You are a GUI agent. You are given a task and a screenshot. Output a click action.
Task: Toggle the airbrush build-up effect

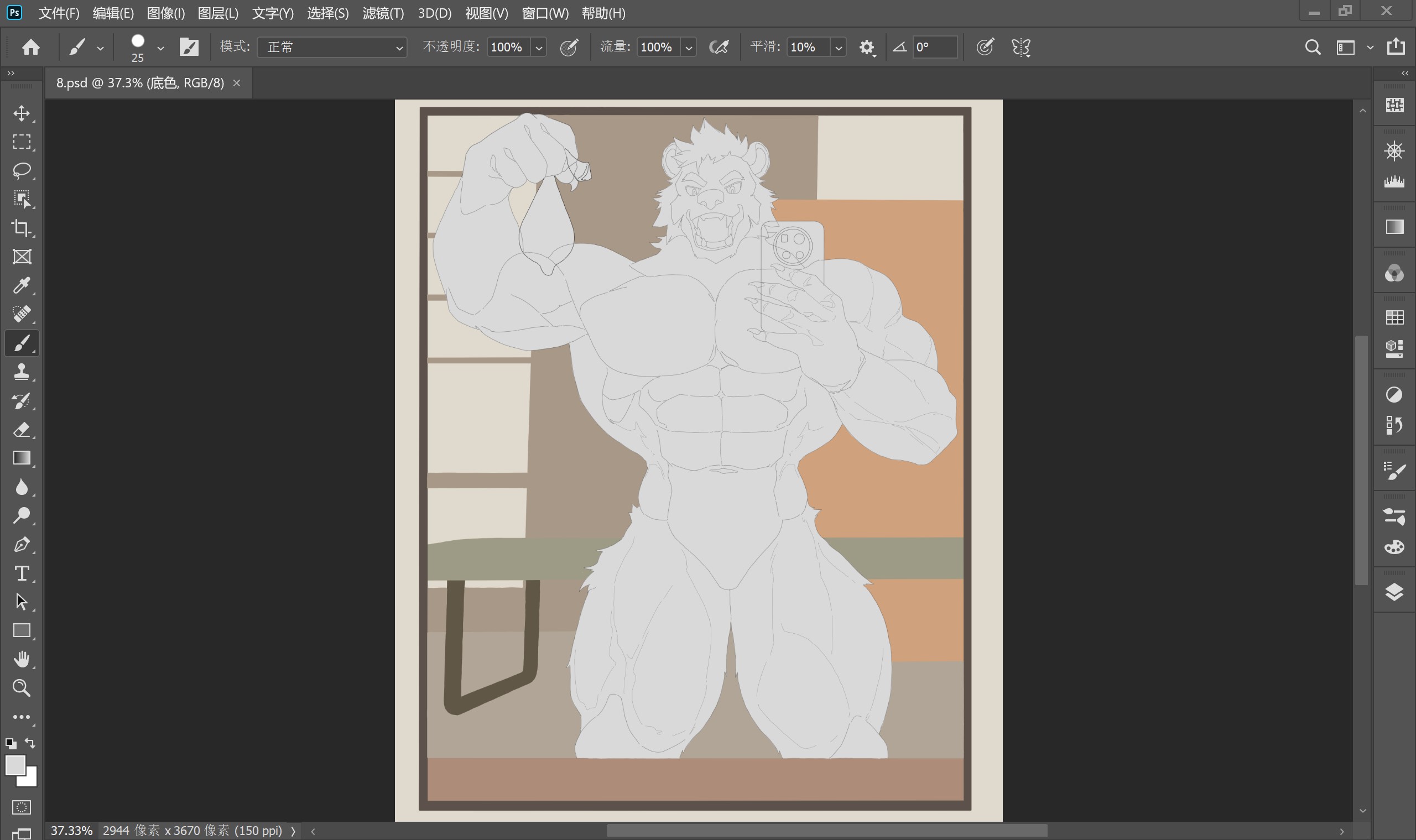[719, 47]
